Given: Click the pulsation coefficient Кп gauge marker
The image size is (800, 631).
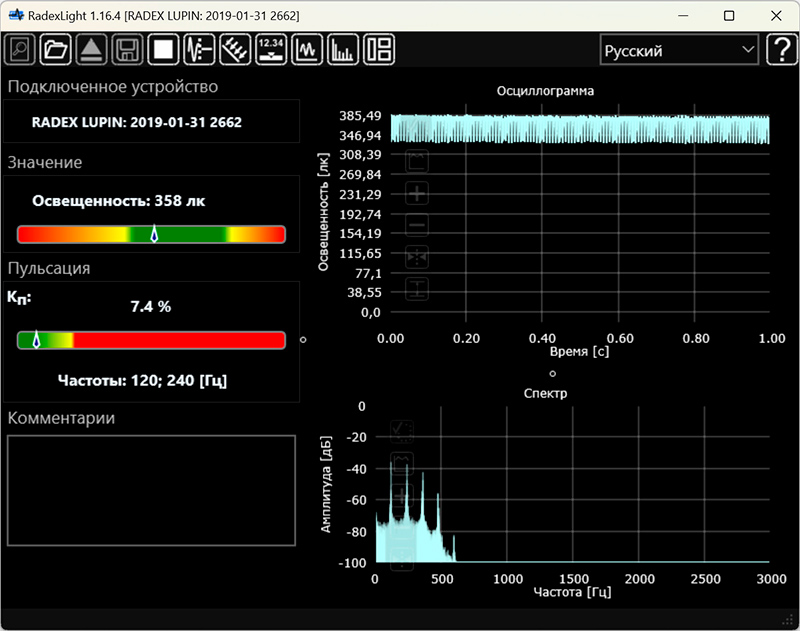Looking at the screenshot, I should [x=36, y=340].
